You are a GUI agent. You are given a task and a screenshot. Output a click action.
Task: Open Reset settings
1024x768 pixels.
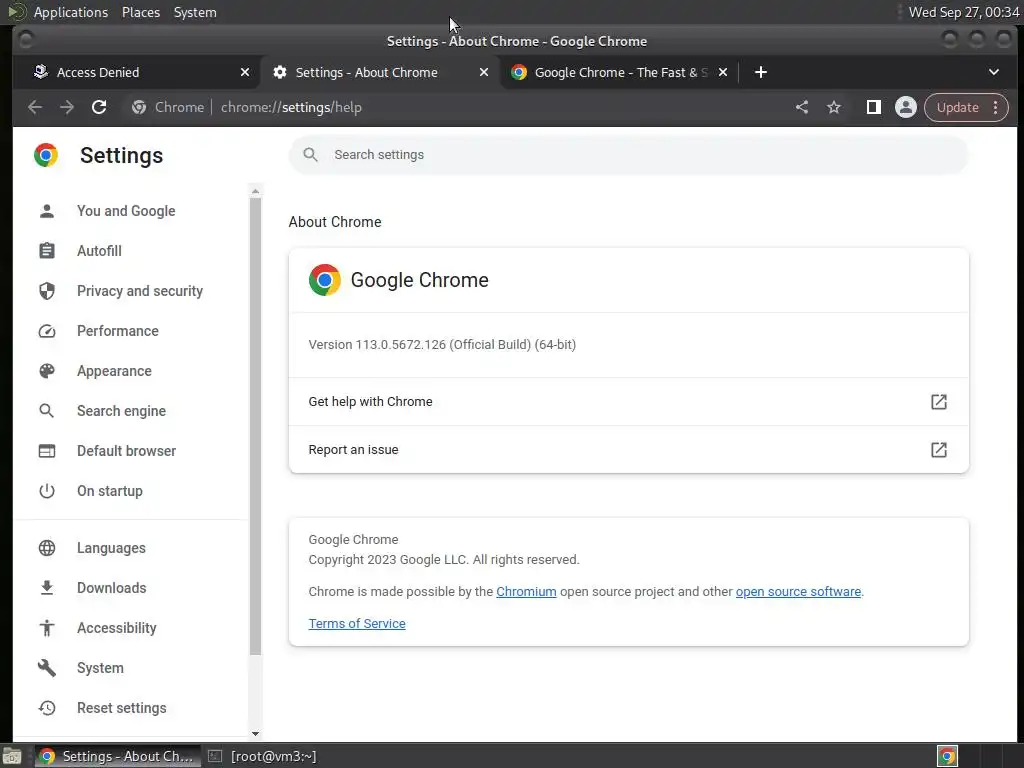click(x=121, y=708)
